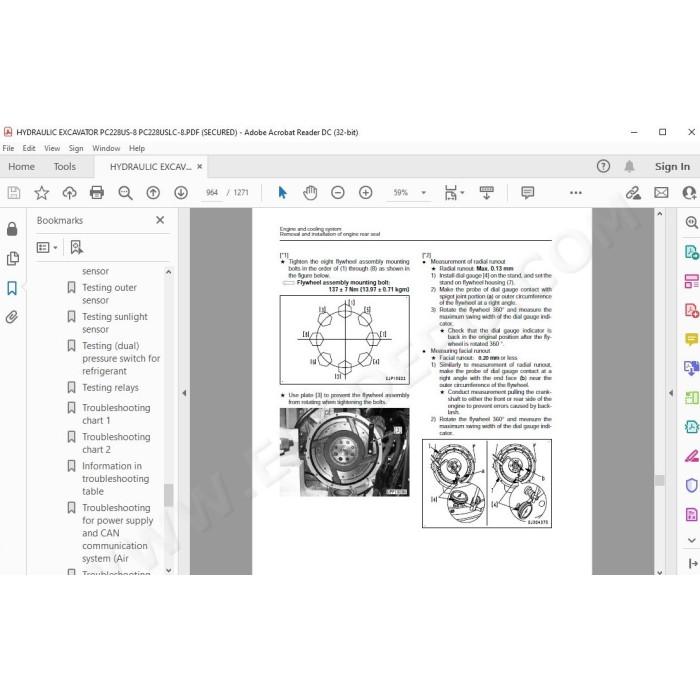
Task: Activate the selection arrow tool
Action: coord(283,193)
